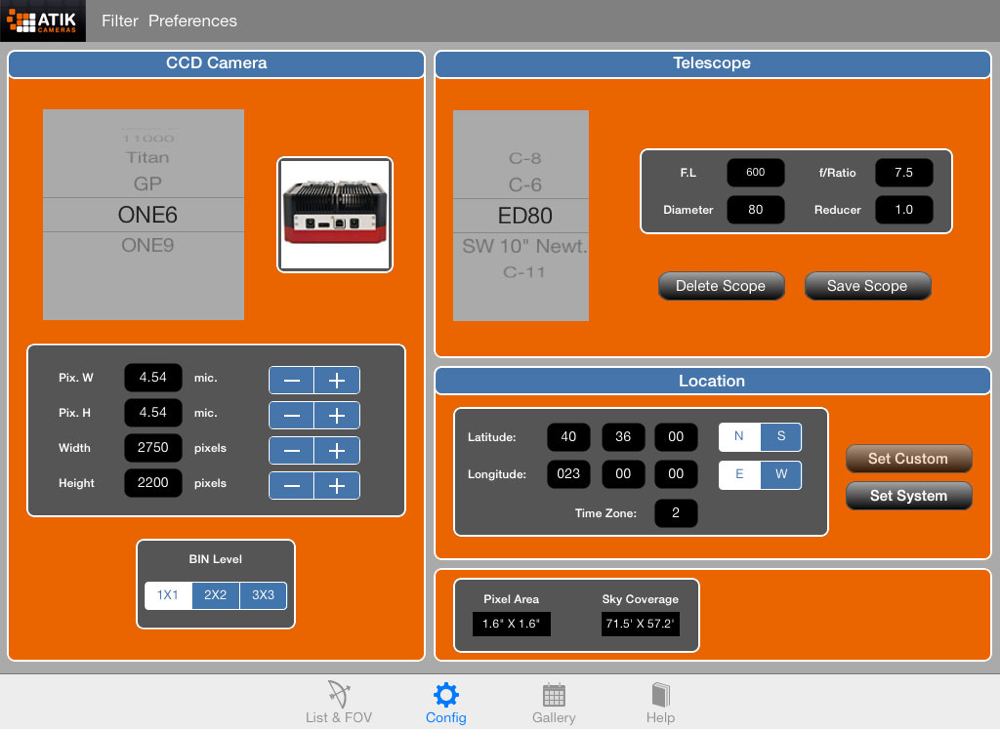
Task: Open the Gallery calendar tab
Action: (554, 702)
